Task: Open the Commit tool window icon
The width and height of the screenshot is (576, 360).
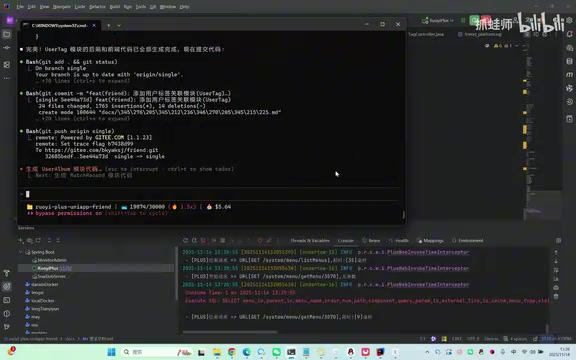Action: (x=7, y=48)
